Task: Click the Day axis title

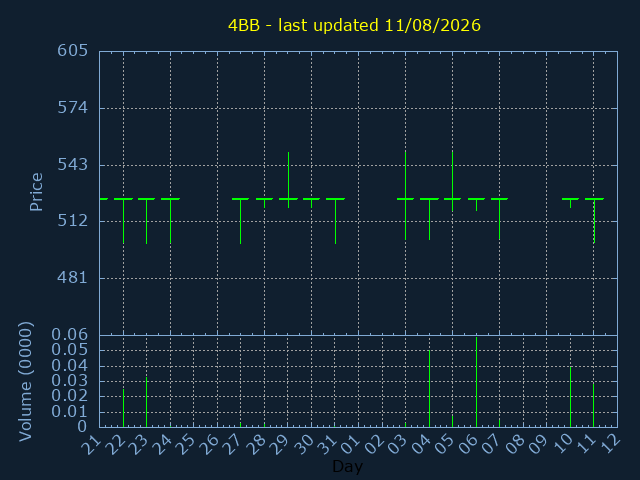Action: 348,467
